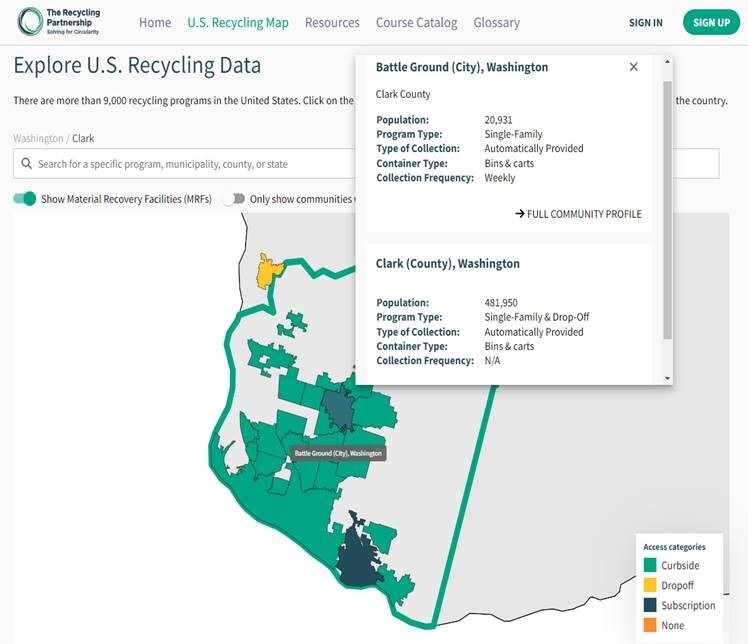Click the Dropoff legend yellow swatch
748x644 pixels.
[650, 585]
